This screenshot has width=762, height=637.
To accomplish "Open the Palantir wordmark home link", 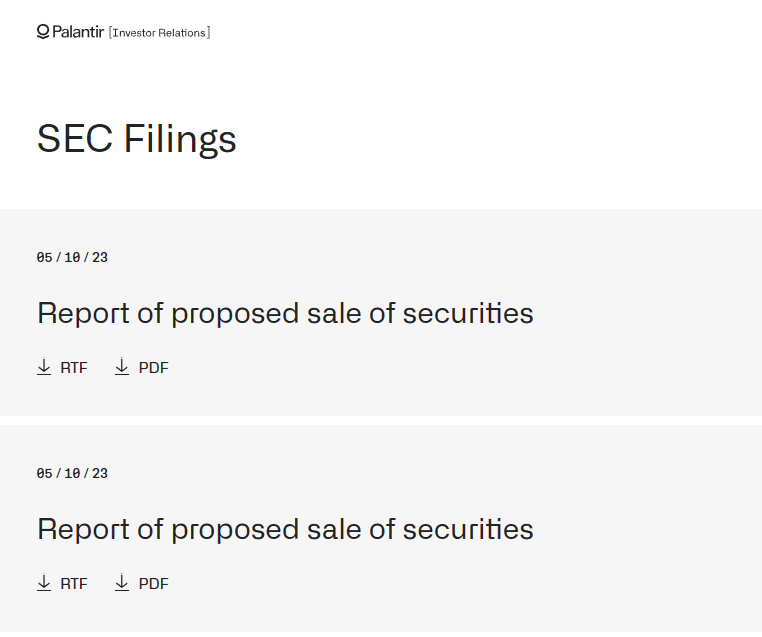I will point(78,32).
